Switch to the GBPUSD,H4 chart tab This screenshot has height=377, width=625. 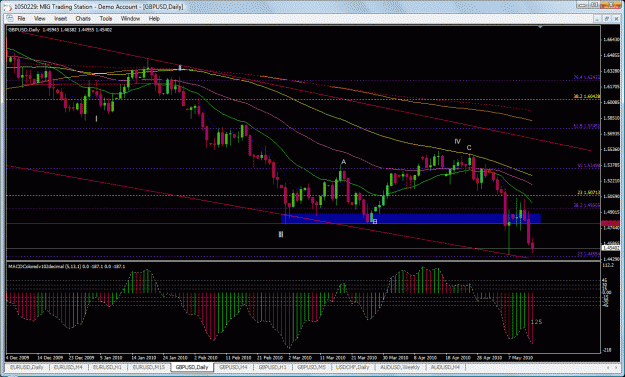[x=234, y=367]
